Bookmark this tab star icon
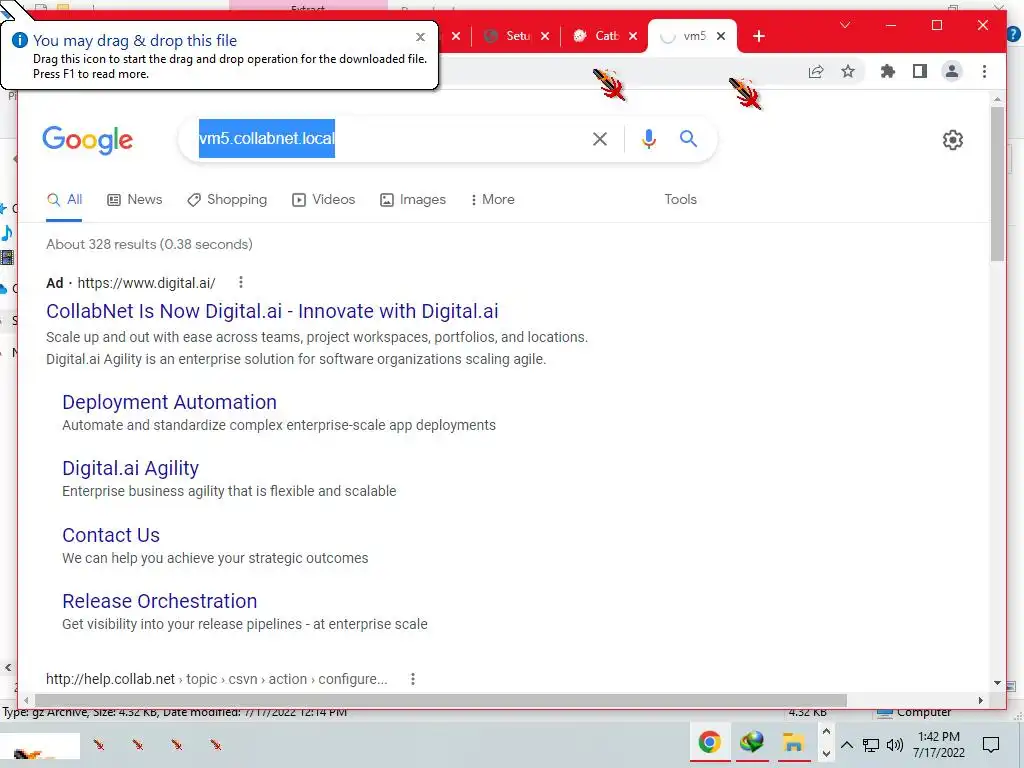This screenshot has width=1024, height=768. [x=848, y=71]
